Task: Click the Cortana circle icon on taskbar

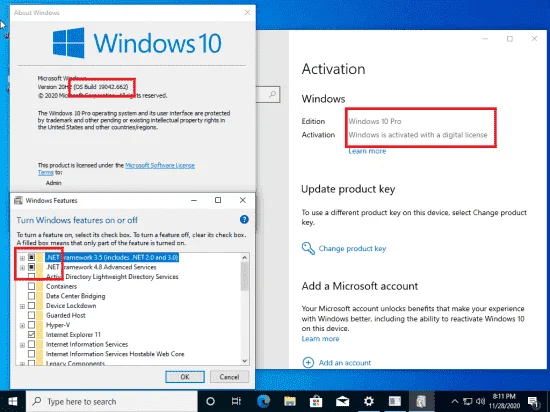Action: [210, 401]
